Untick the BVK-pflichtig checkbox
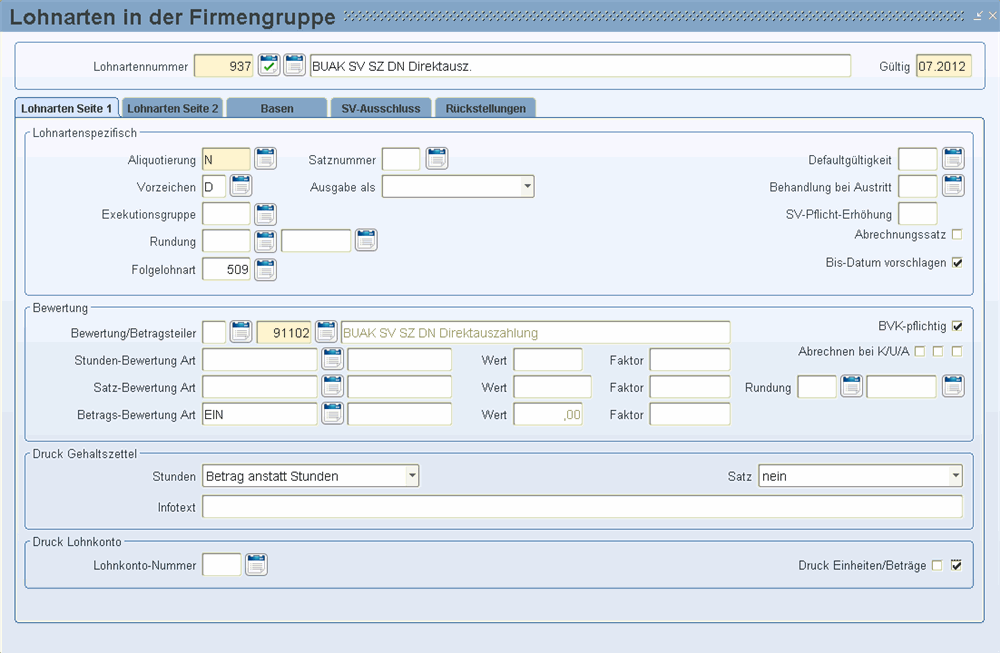 (x=957, y=326)
